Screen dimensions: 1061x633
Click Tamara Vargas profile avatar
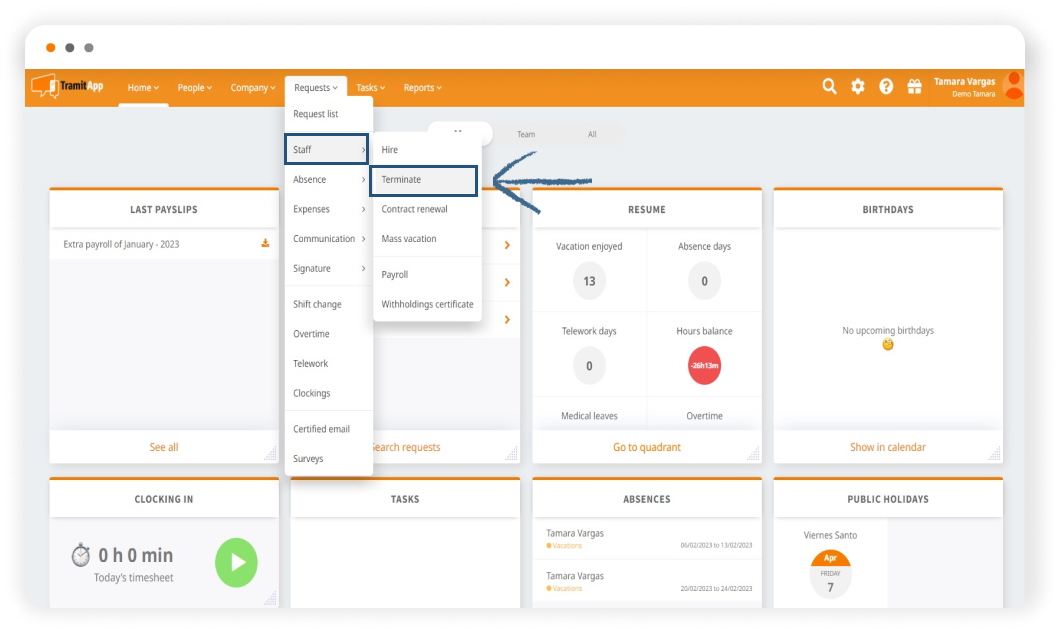[x=1013, y=86]
